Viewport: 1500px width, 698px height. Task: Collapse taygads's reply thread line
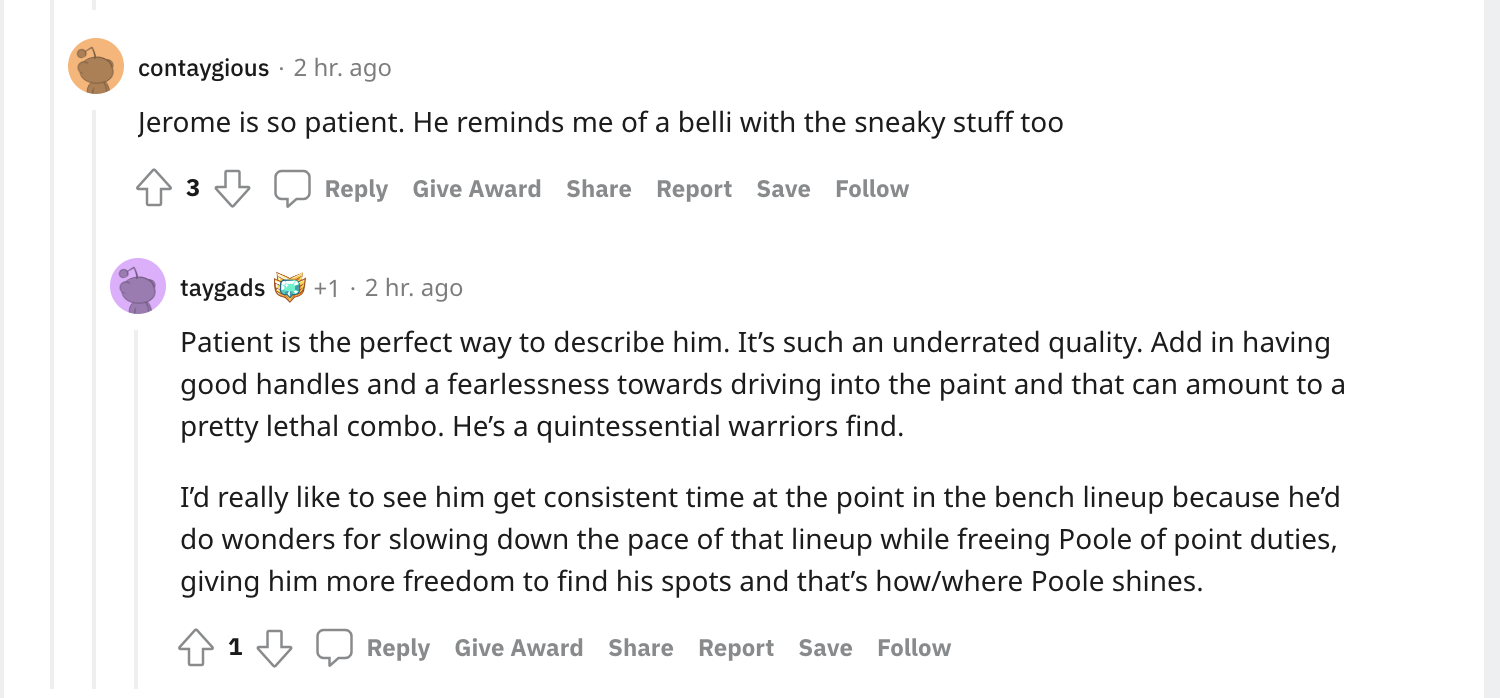tap(137, 500)
